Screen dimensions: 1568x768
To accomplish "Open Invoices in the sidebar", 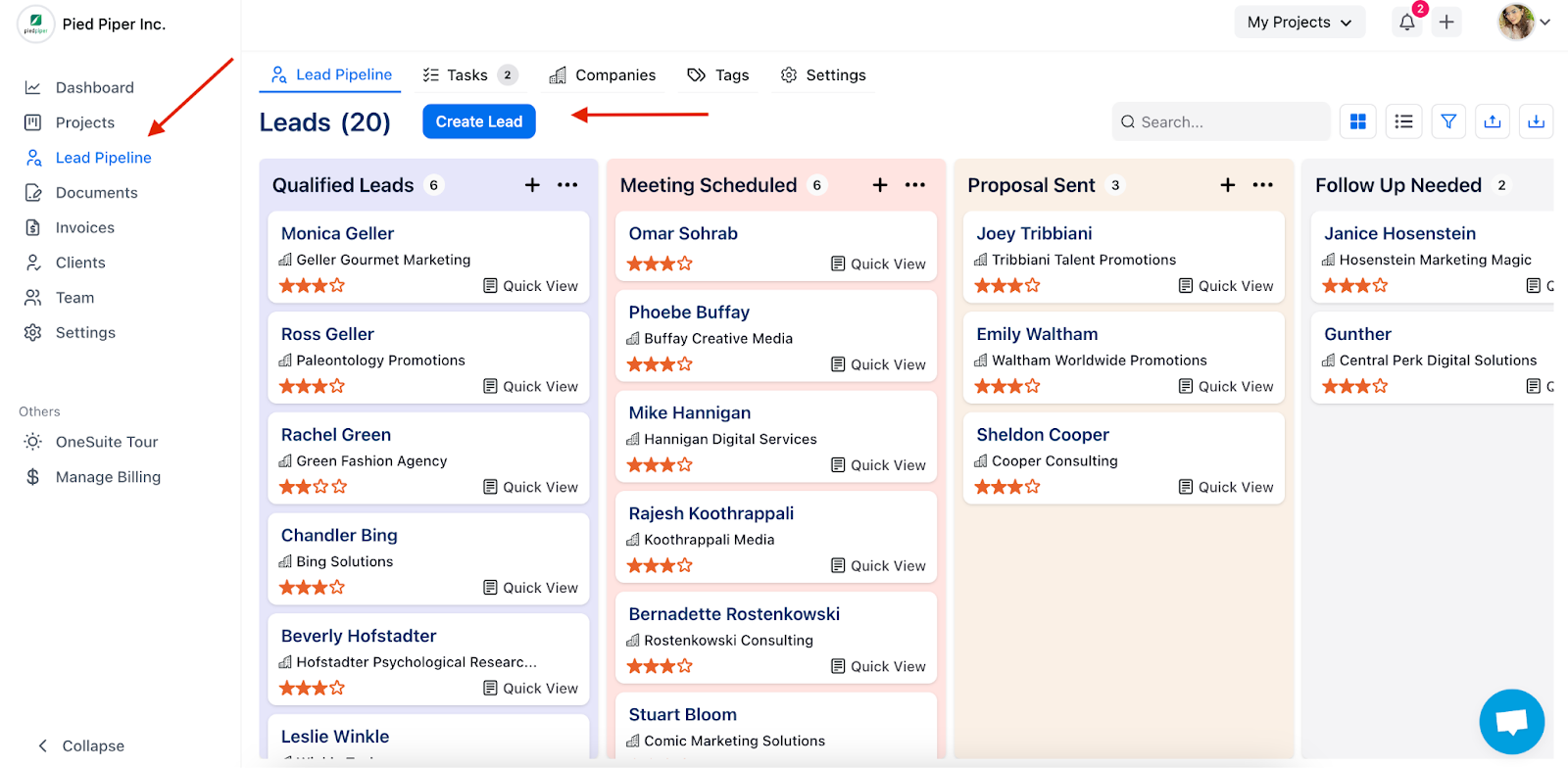I will 84,227.
